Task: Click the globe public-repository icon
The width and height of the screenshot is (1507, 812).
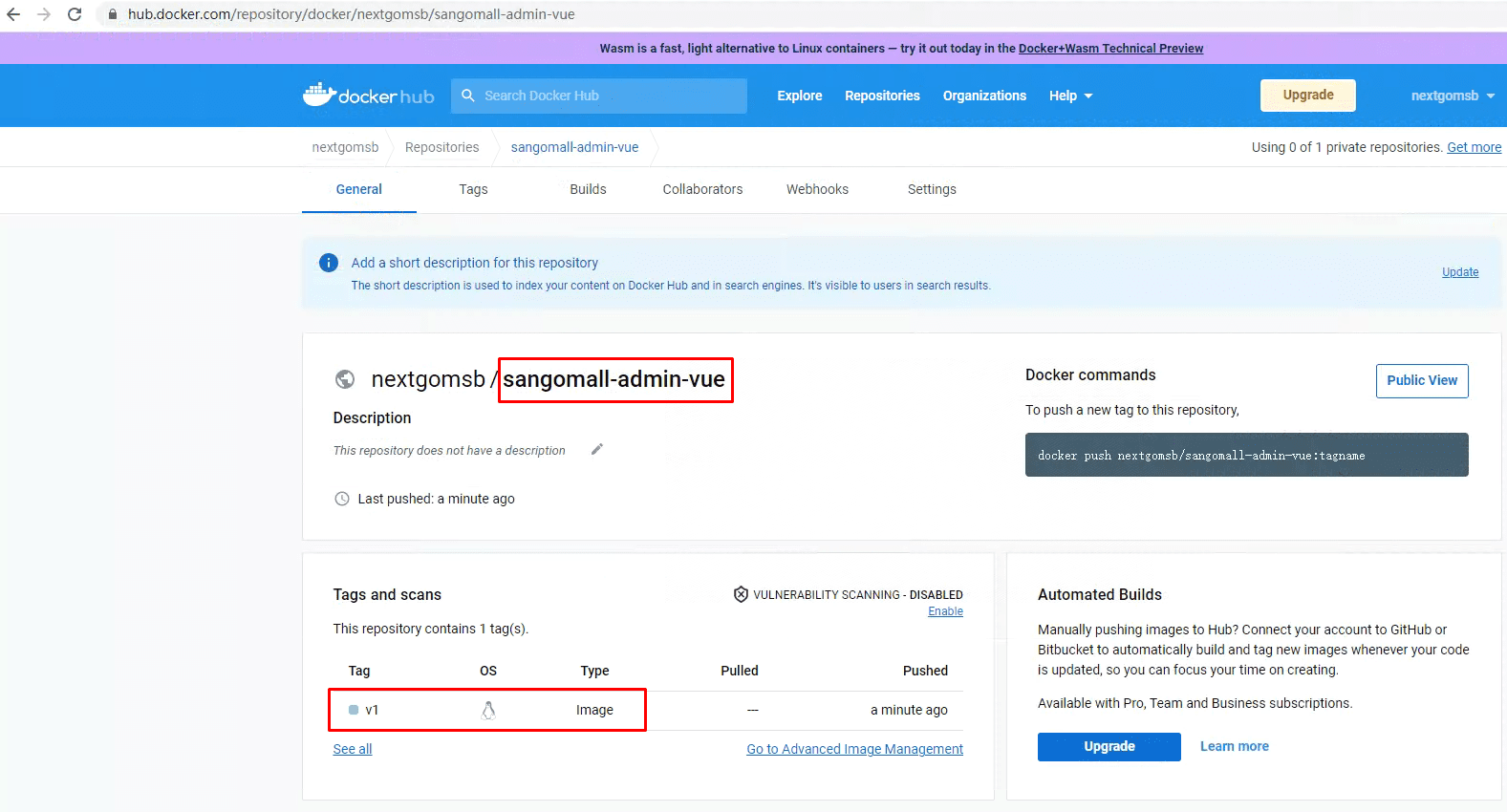Action: click(x=345, y=379)
